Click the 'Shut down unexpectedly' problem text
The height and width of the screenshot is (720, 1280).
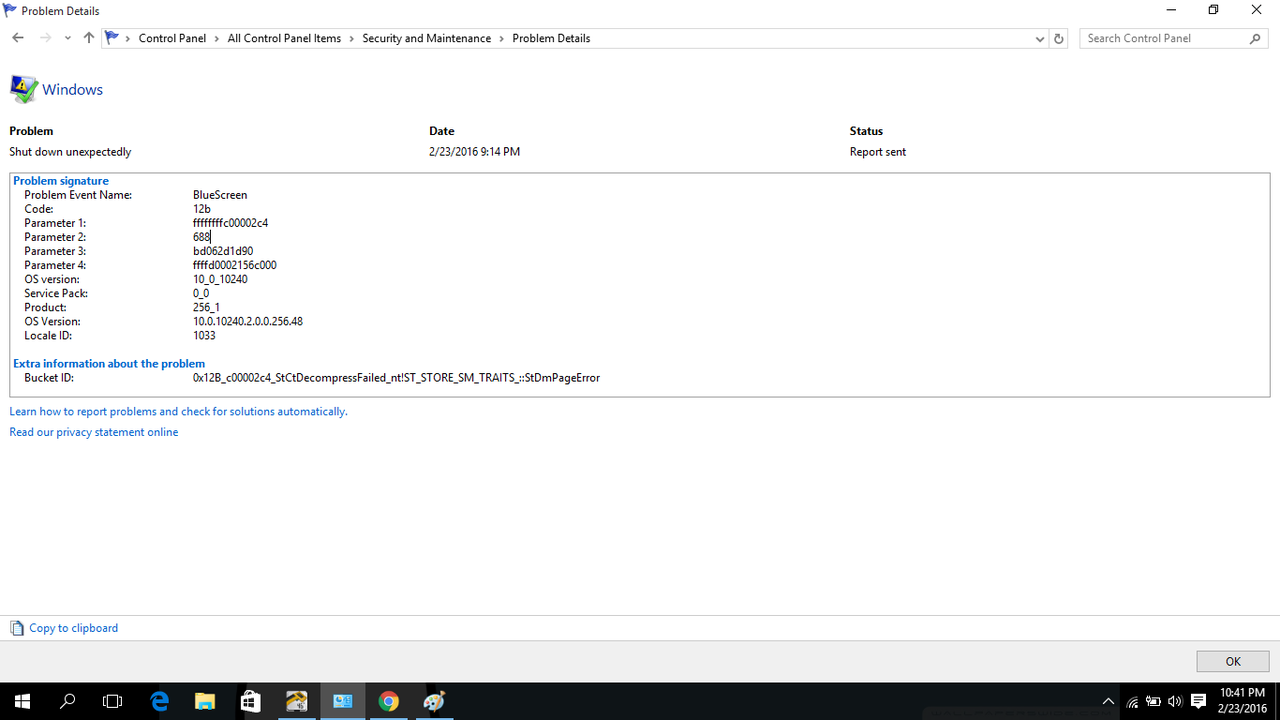(x=70, y=152)
